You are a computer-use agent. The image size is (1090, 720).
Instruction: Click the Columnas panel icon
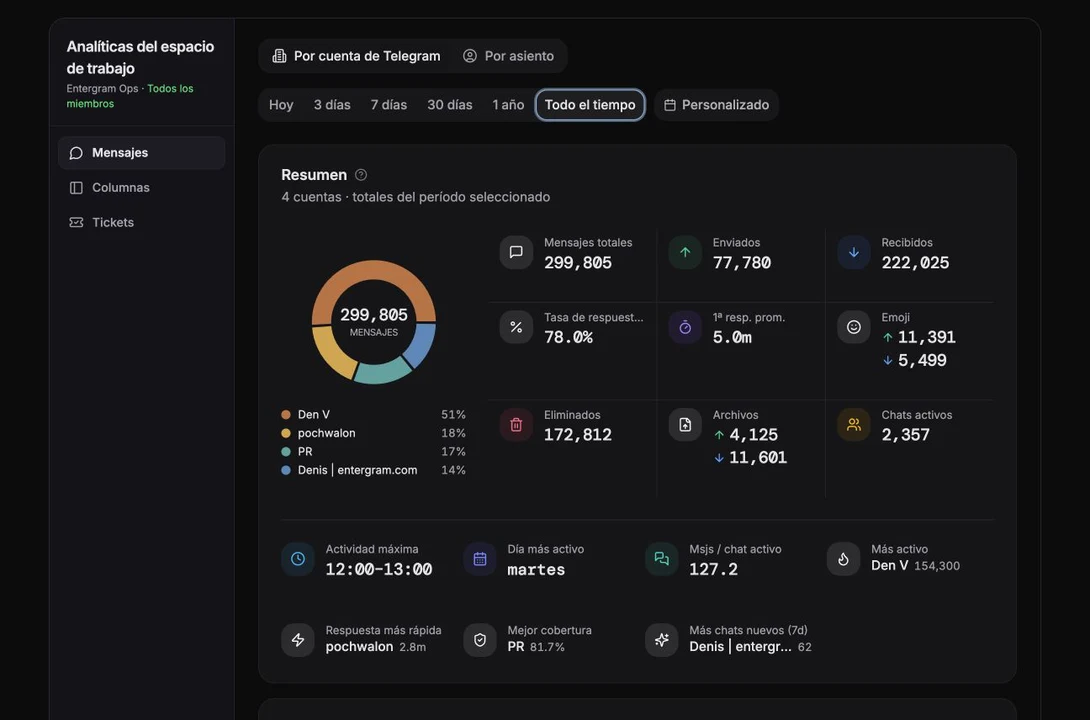tap(76, 188)
